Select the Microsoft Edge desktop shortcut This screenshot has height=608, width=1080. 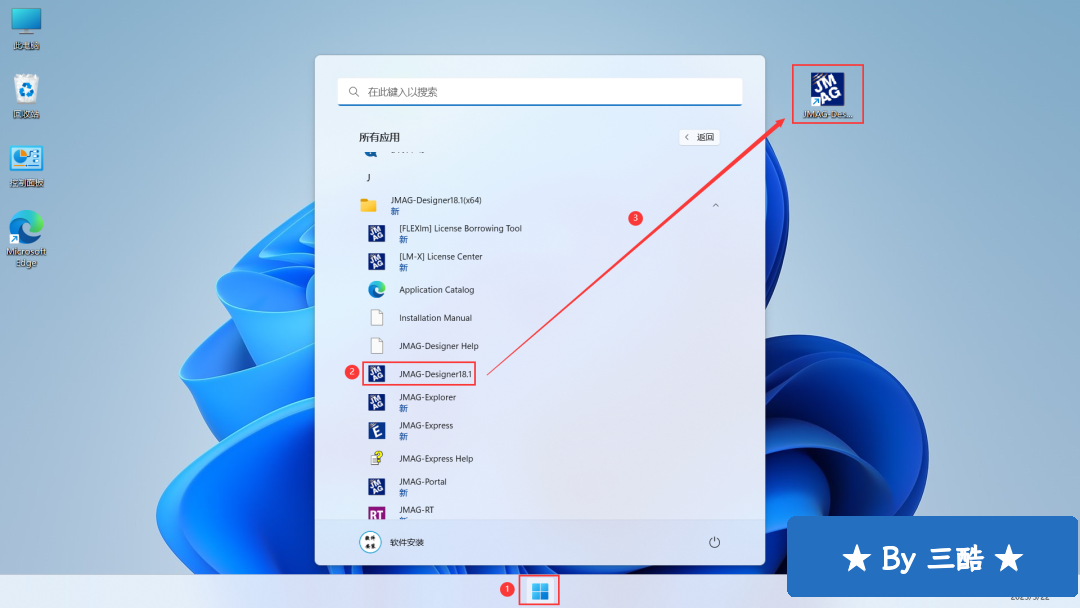(26, 238)
